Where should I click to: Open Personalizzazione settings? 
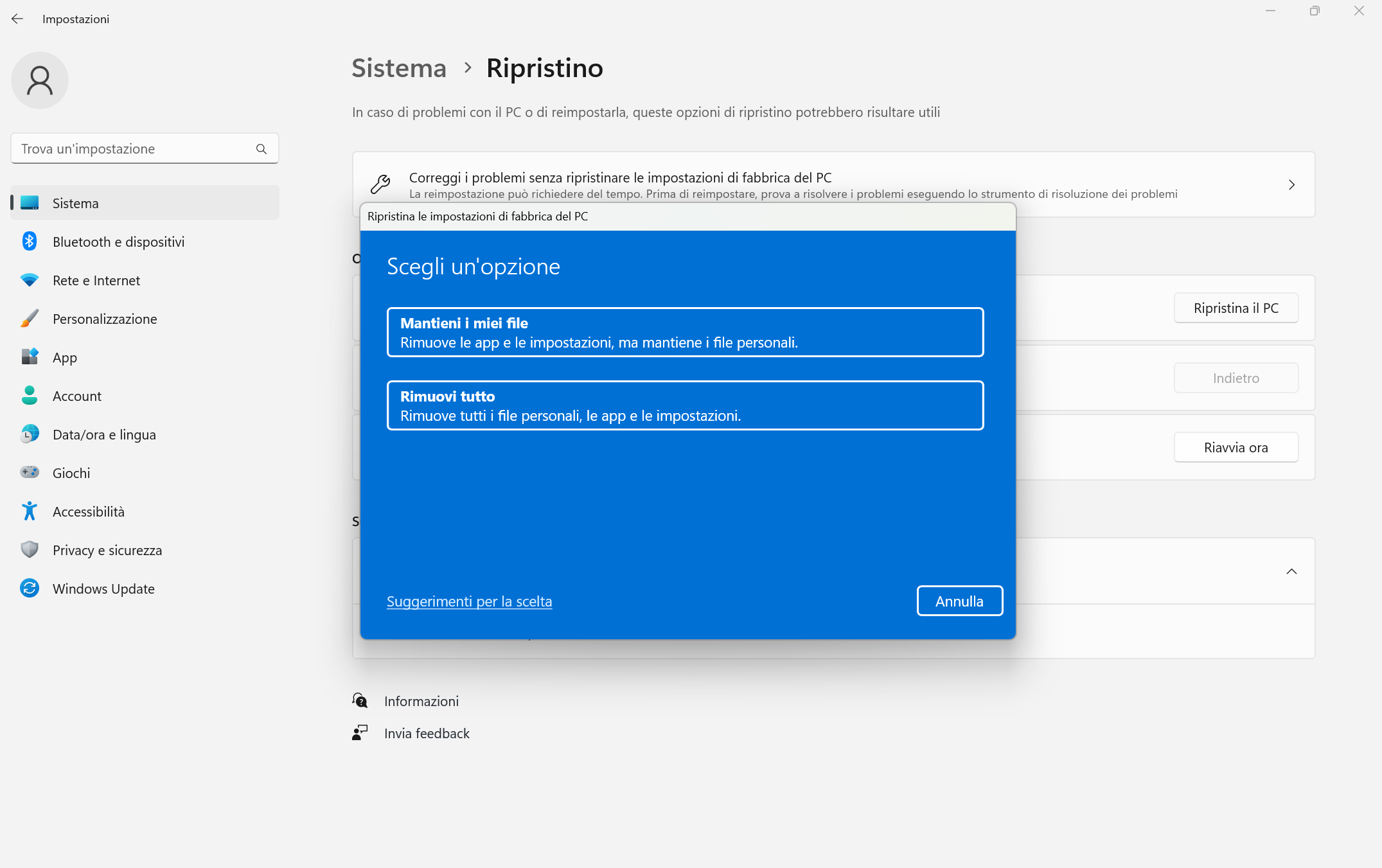pyautogui.click(x=105, y=319)
